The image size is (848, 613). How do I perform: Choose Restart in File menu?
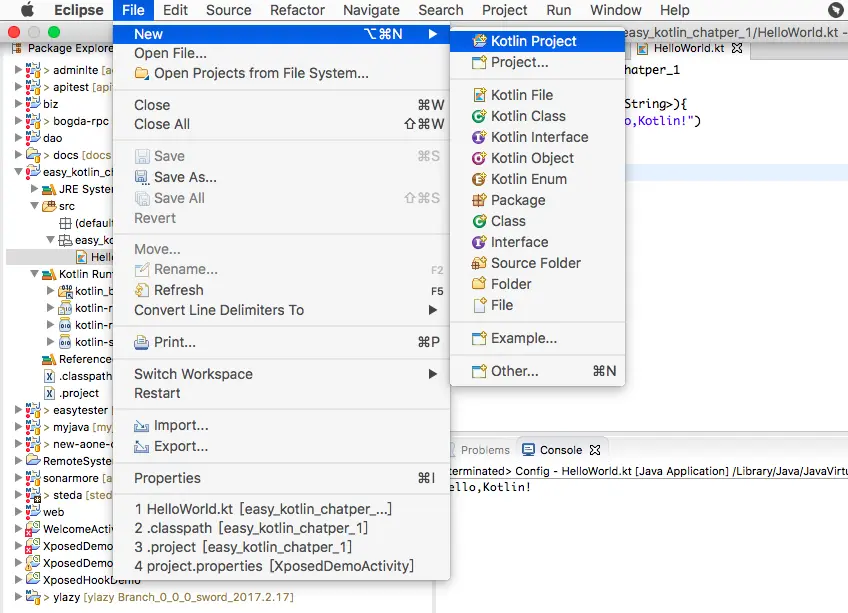click(x=282, y=393)
